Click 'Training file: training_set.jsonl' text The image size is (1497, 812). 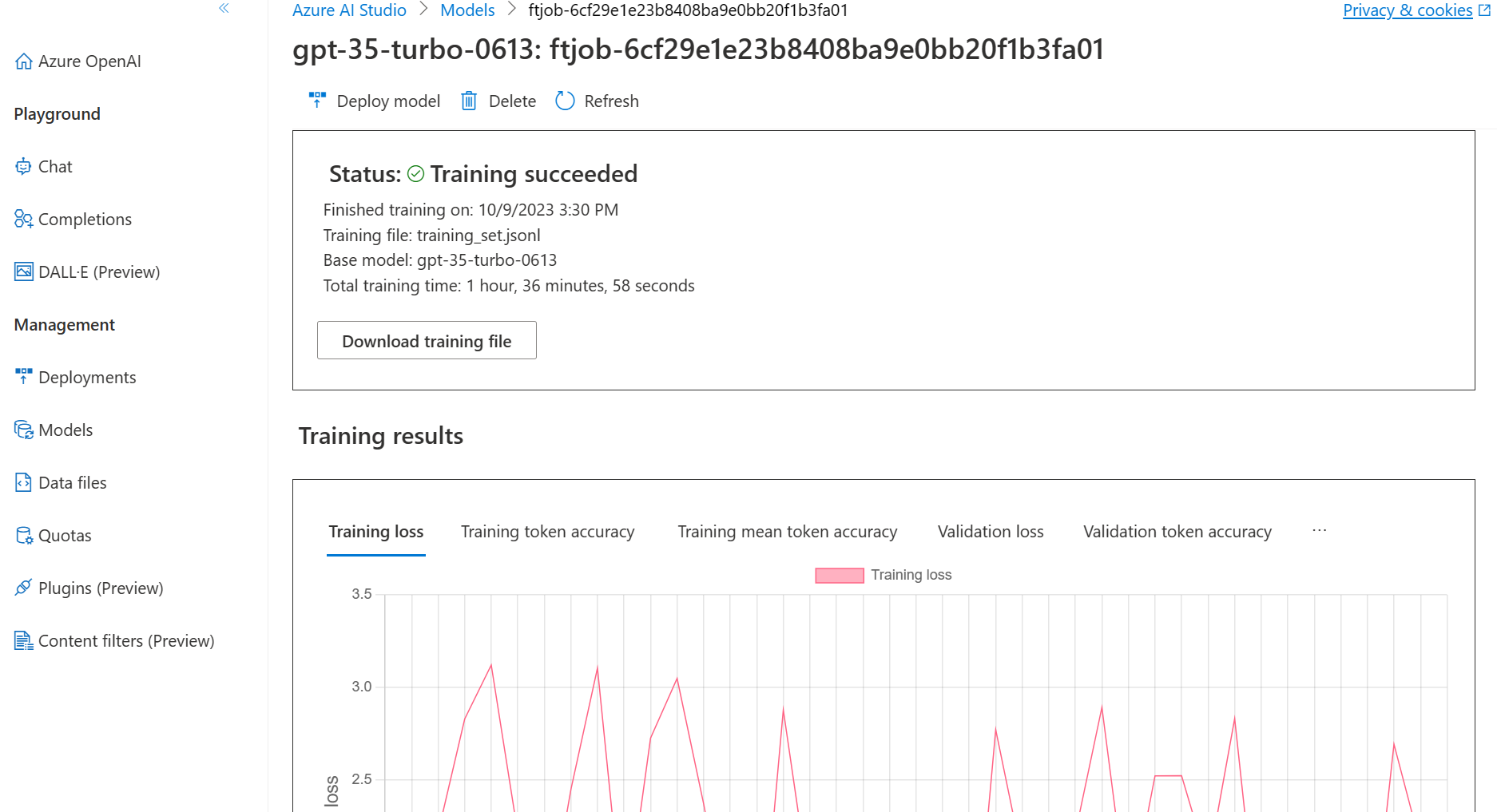click(431, 236)
